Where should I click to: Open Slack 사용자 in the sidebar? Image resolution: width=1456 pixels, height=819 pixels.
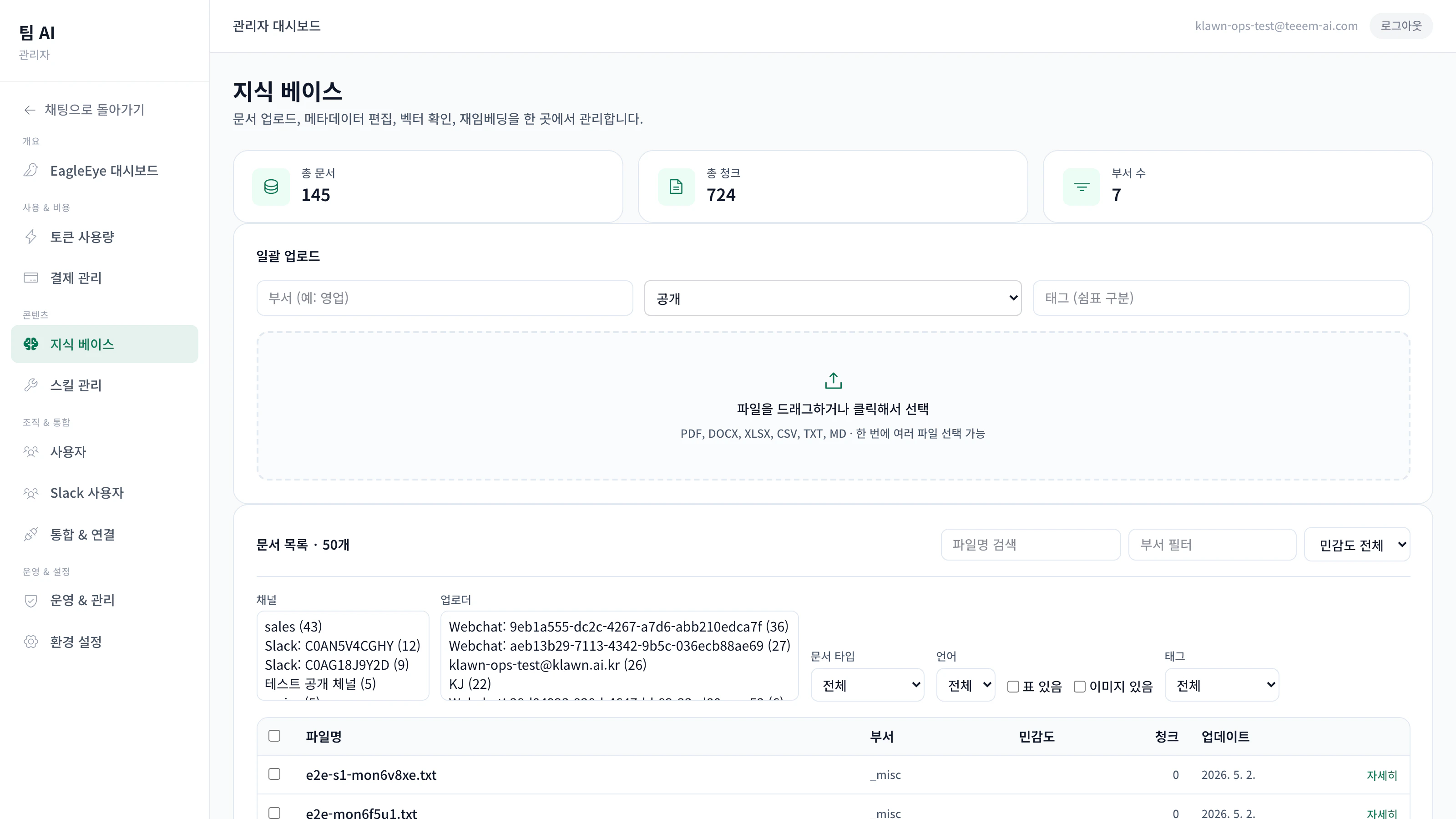pos(105,493)
